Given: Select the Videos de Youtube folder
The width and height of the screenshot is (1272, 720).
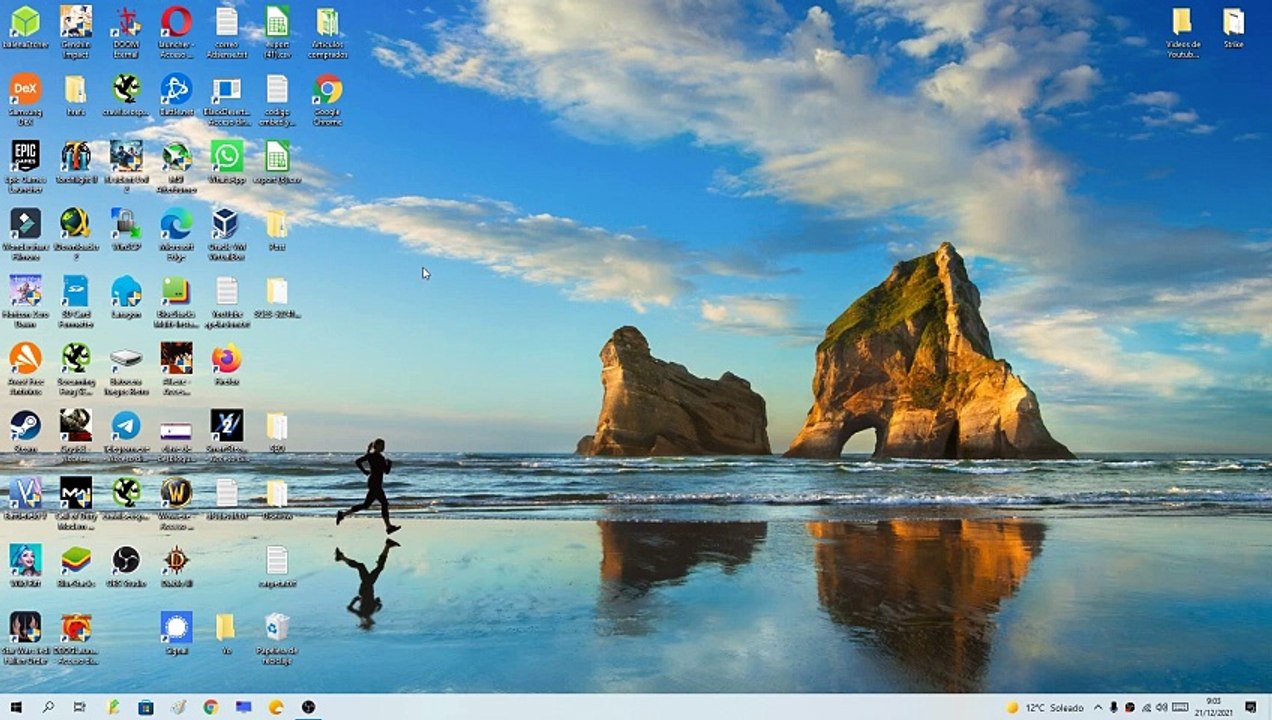Looking at the screenshot, I should pyautogui.click(x=1182, y=33).
